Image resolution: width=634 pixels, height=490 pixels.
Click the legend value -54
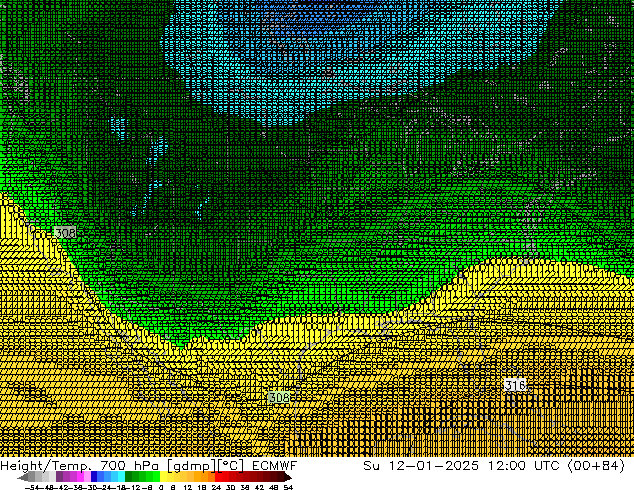pyautogui.click(x=31, y=487)
